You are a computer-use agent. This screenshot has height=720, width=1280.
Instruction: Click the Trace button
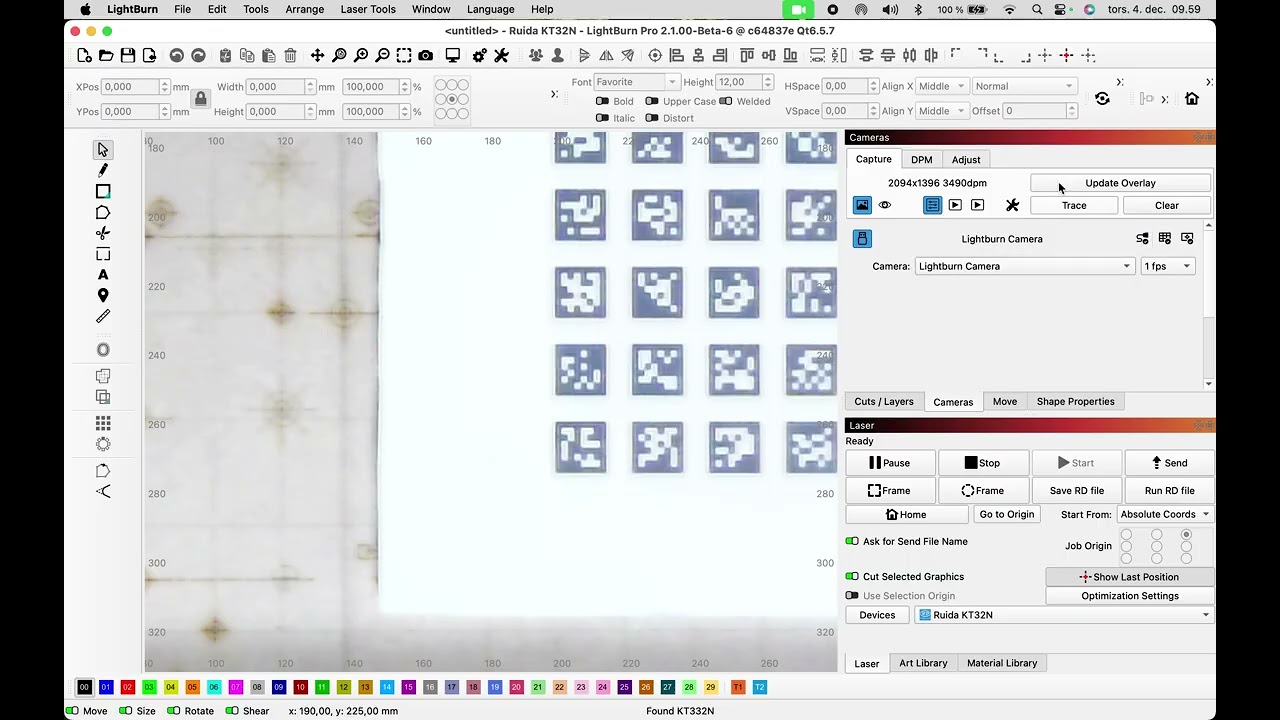click(1074, 205)
